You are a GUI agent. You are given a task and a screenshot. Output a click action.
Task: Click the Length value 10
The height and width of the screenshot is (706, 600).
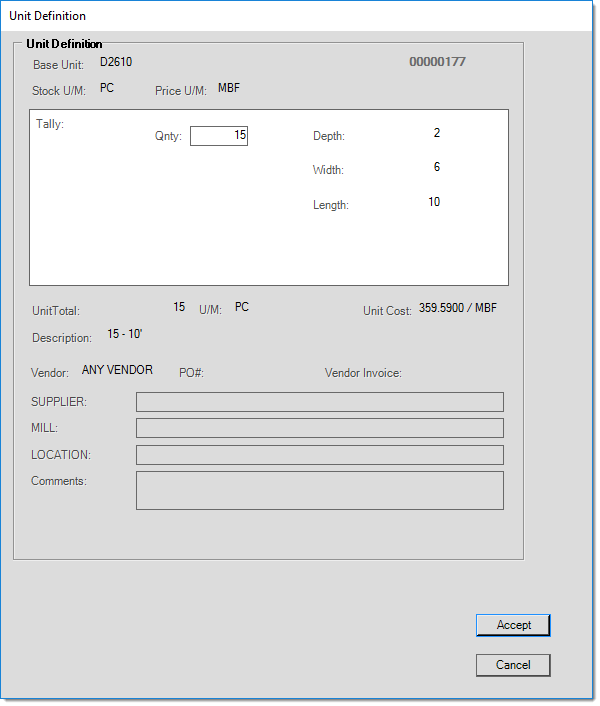(434, 202)
